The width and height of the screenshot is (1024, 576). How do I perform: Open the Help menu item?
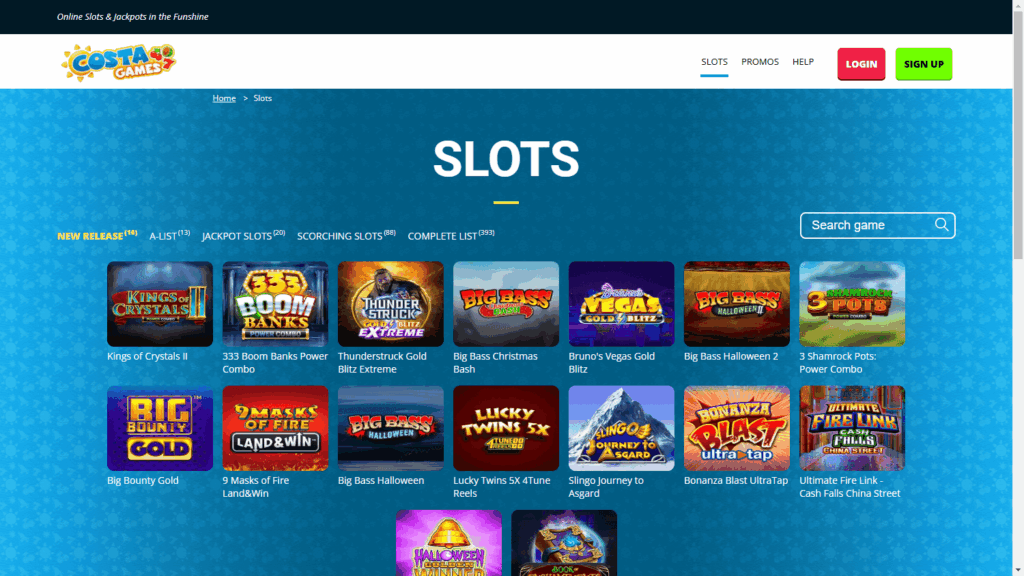[803, 61]
